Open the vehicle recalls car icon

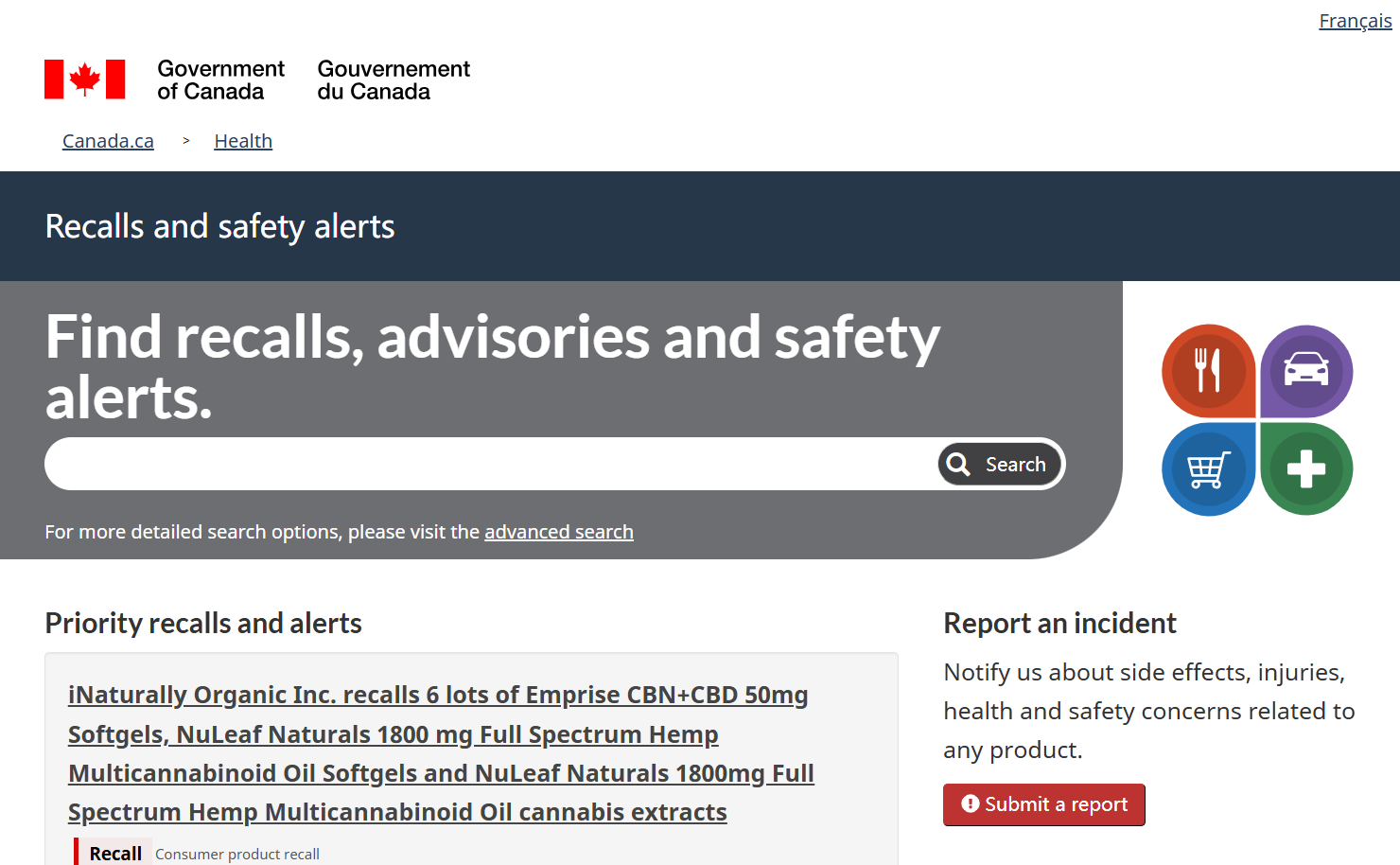coord(1306,371)
